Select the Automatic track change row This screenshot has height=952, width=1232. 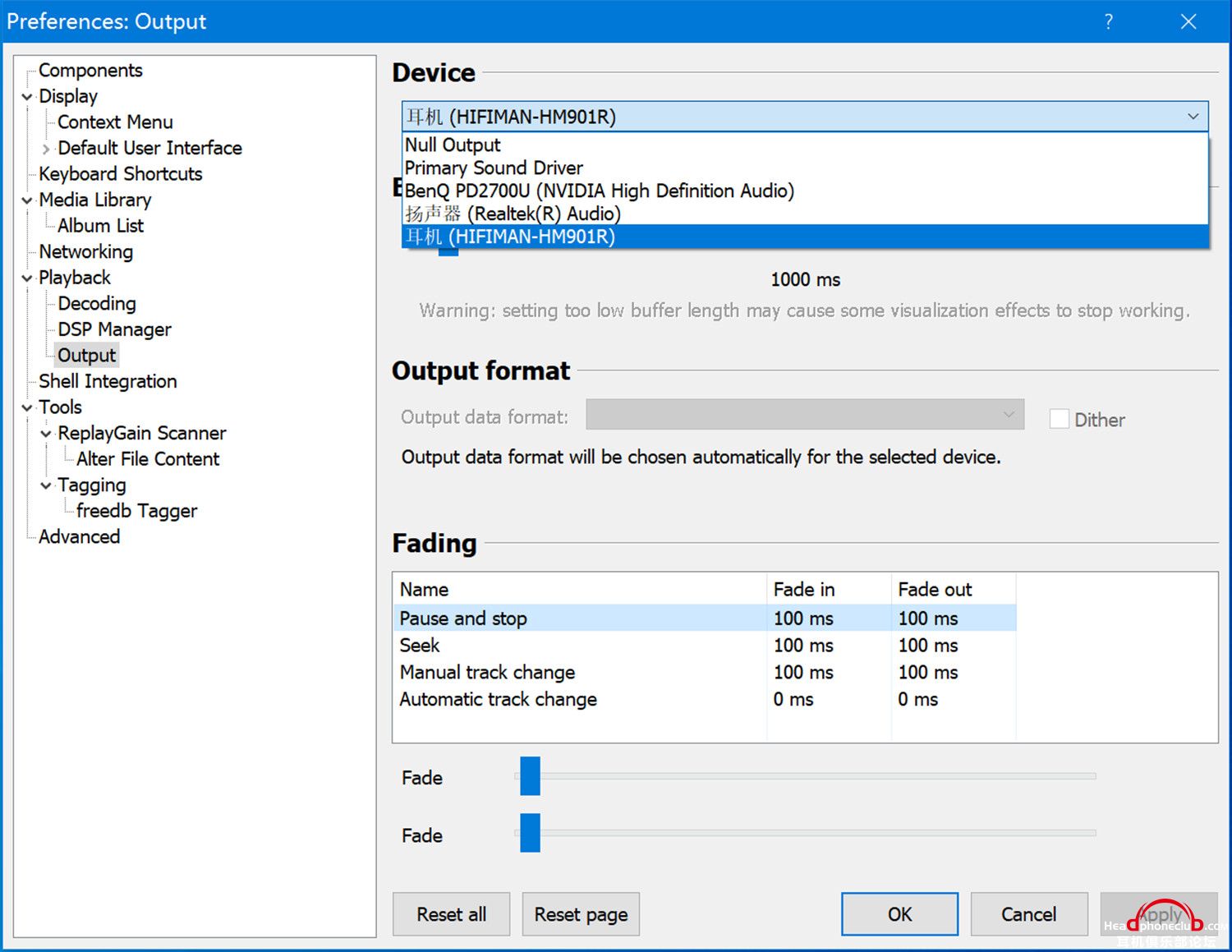705,699
